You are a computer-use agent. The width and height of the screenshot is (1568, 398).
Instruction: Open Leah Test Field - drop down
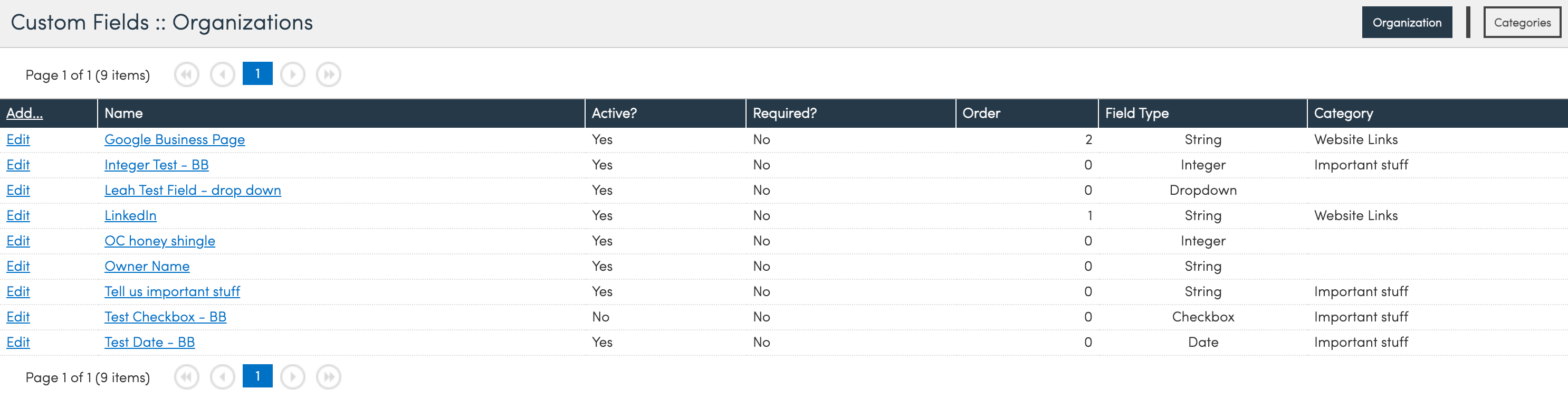click(193, 190)
